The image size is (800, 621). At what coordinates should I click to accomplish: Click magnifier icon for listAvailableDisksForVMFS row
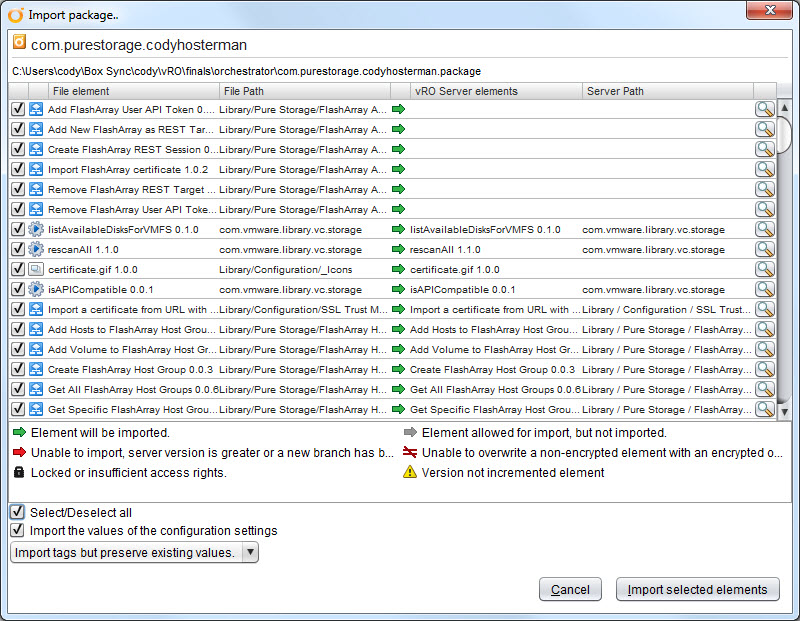point(764,229)
